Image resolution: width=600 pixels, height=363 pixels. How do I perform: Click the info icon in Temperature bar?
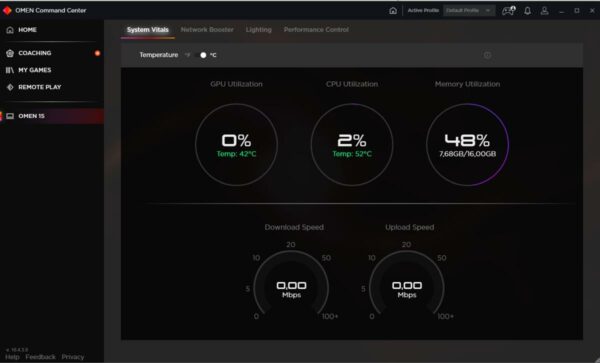(487, 55)
